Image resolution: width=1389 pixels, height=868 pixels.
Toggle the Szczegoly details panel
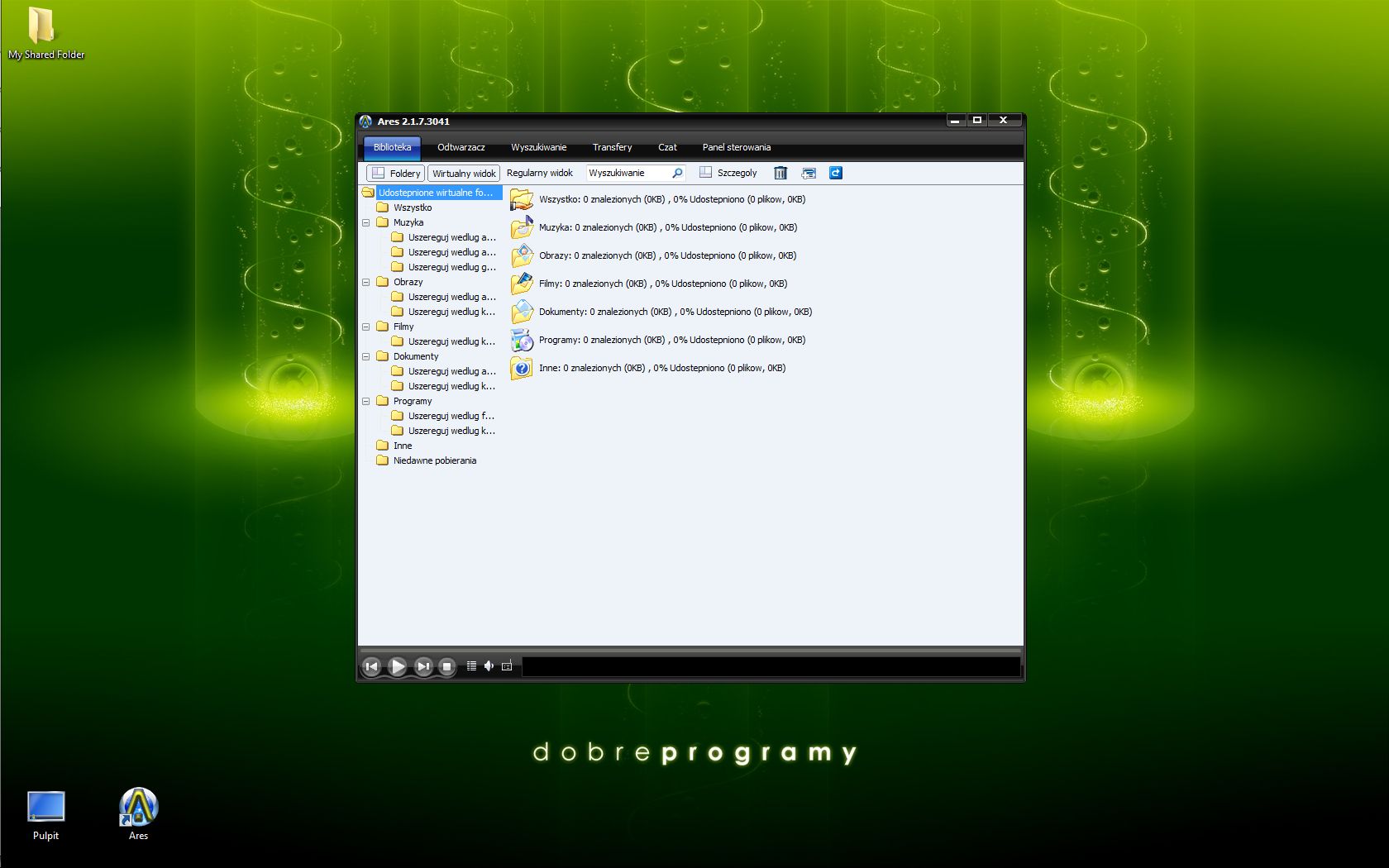[728, 174]
